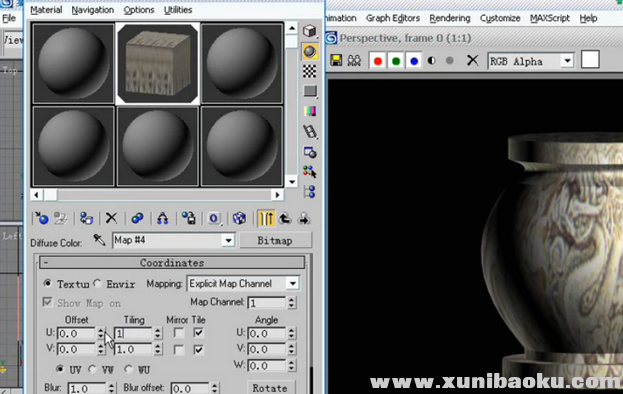Open the Mapping Explicit Map Channel dropdown
Image resolution: width=623 pixels, height=394 pixels.
point(243,284)
